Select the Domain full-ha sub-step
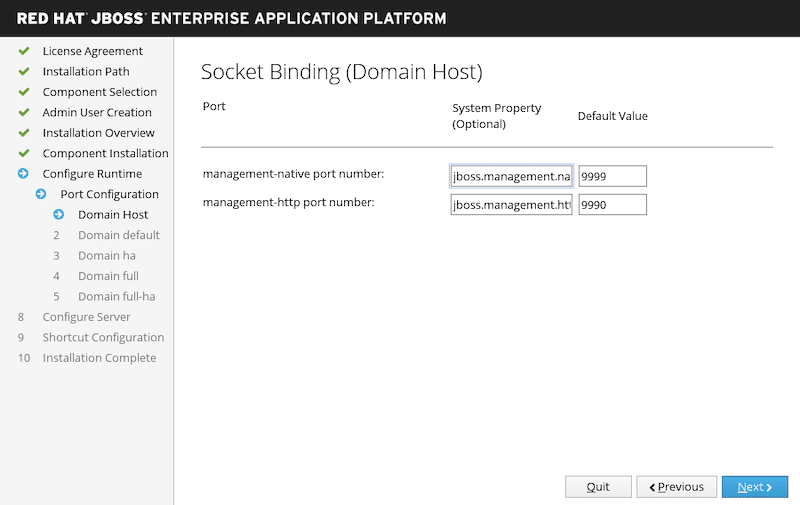 [x=116, y=296]
